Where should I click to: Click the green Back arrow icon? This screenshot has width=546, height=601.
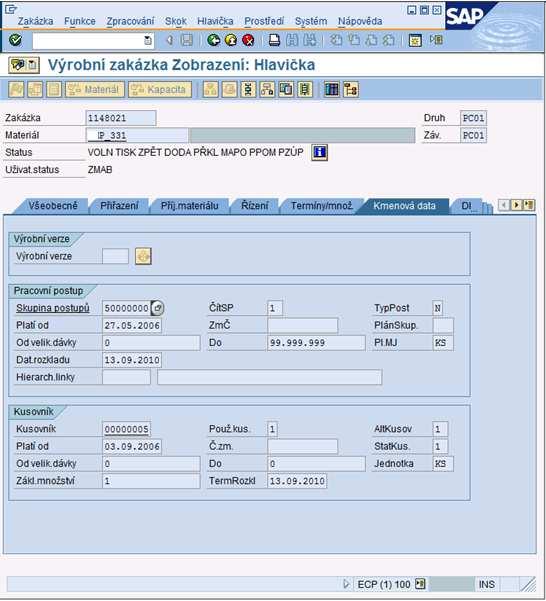click(x=213, y=40)
